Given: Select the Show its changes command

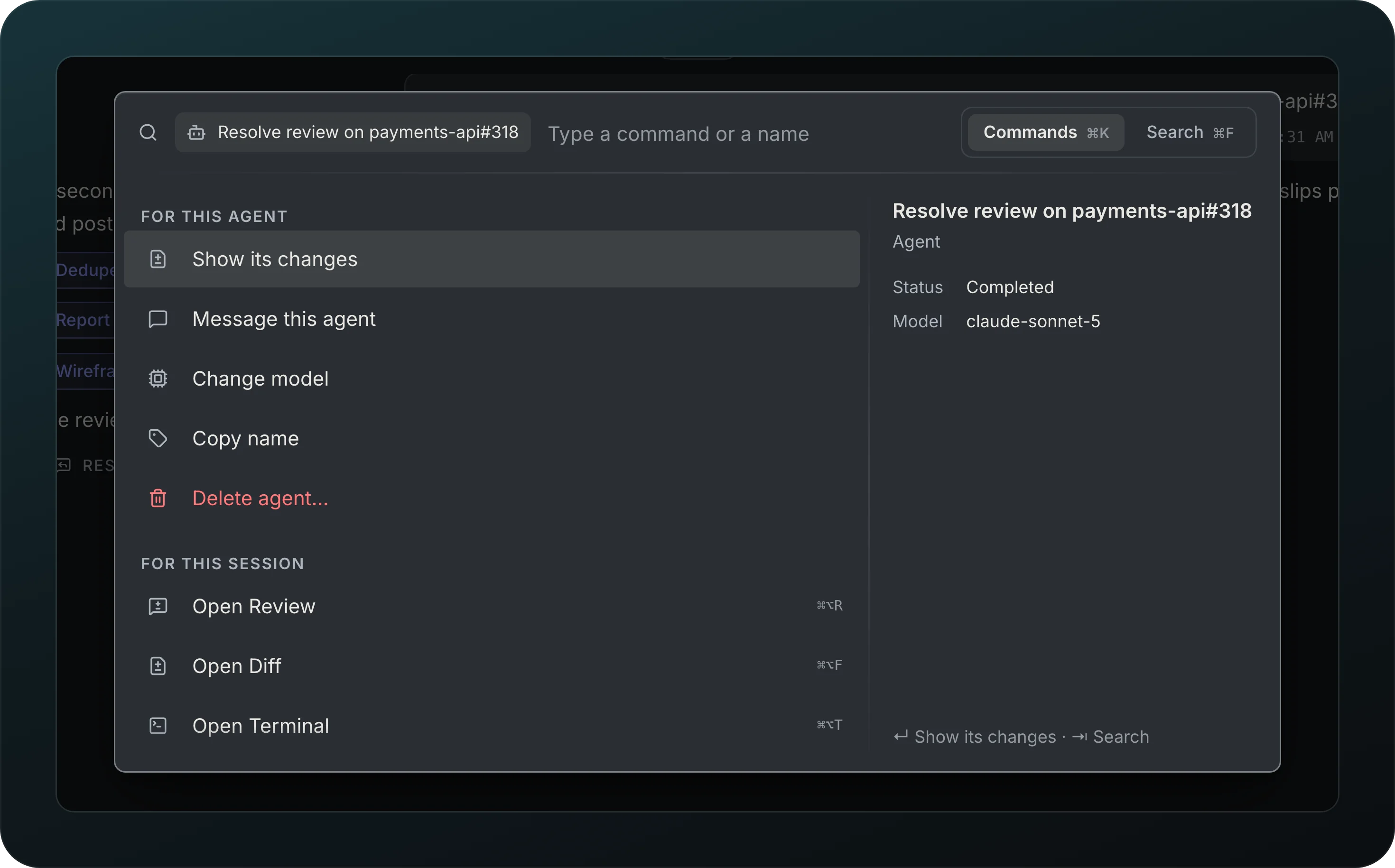Looking at the screenshot, I should [492, 259].
